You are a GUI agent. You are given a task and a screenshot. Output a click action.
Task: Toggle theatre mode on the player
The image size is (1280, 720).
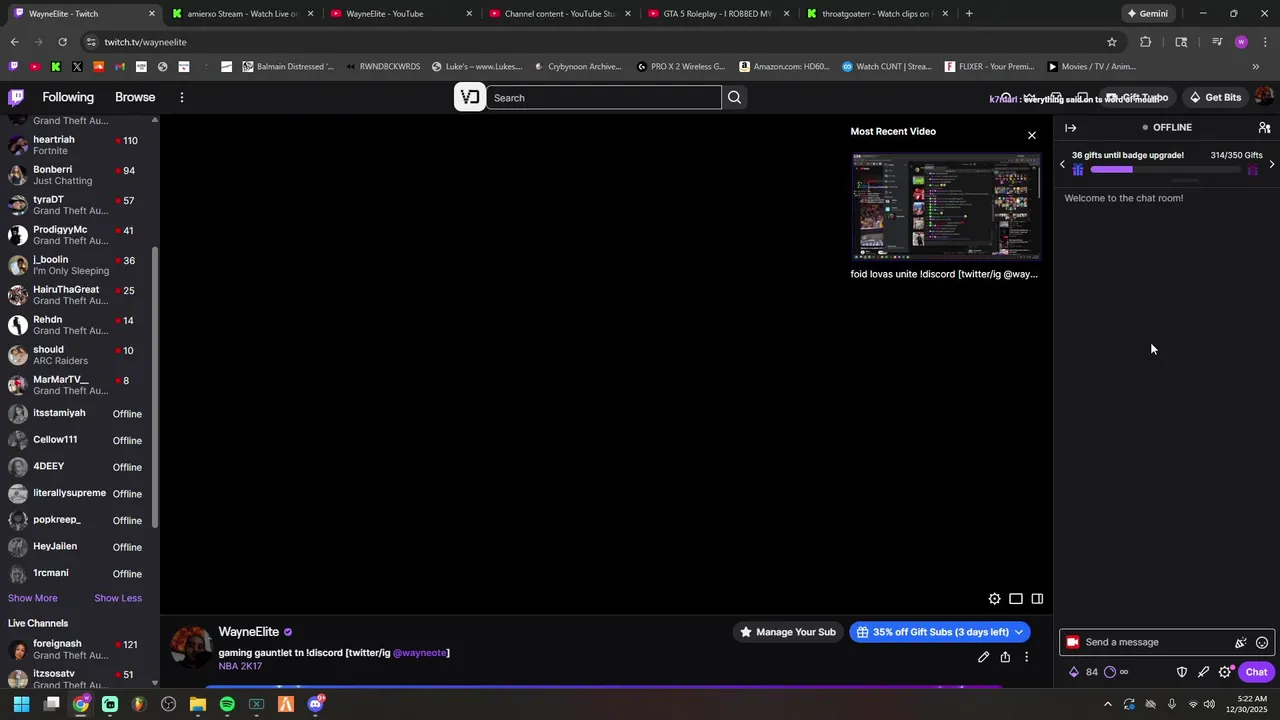tap(1016, 599)
